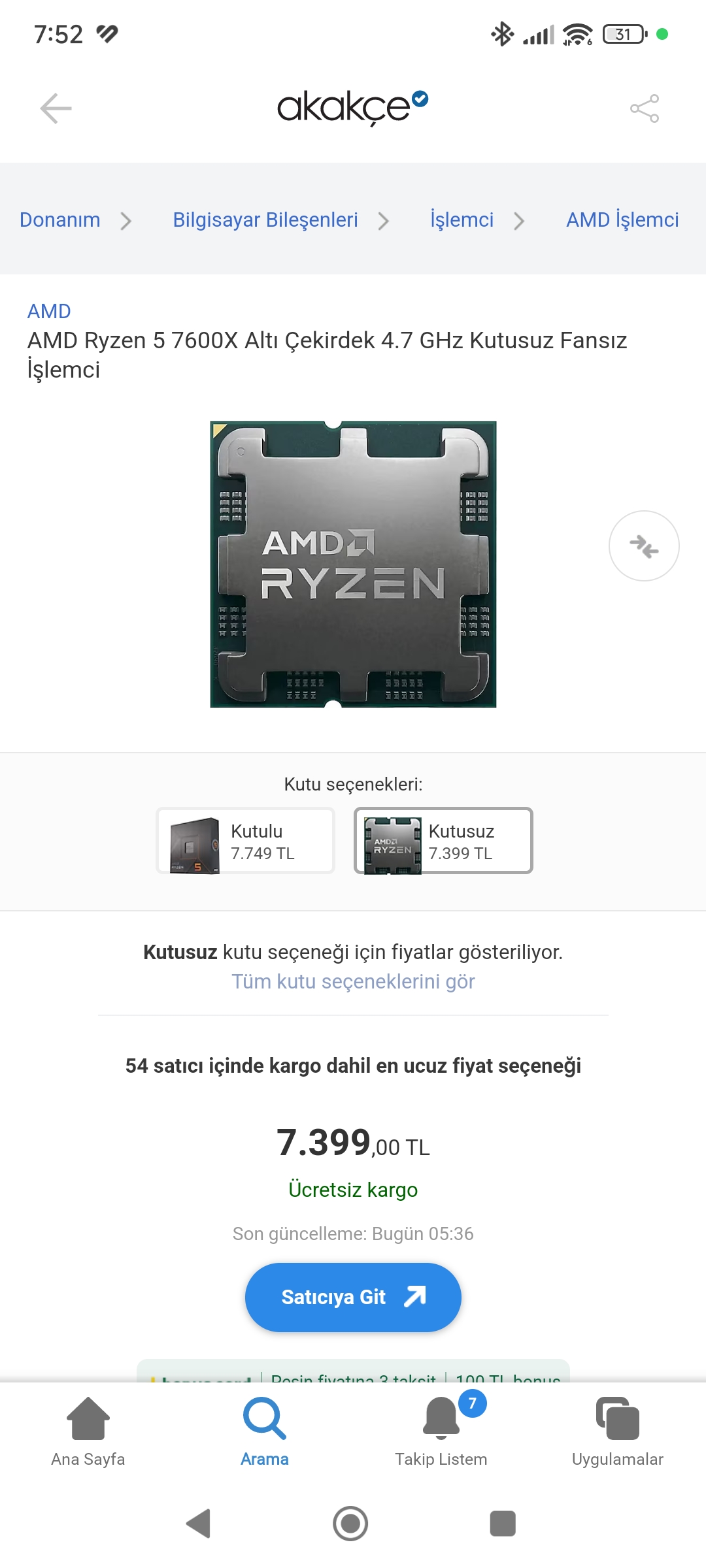This screenshot has width=706, height=1568.
Task: Tap the Satıcıya Git button
Action: coord(353,1298)
